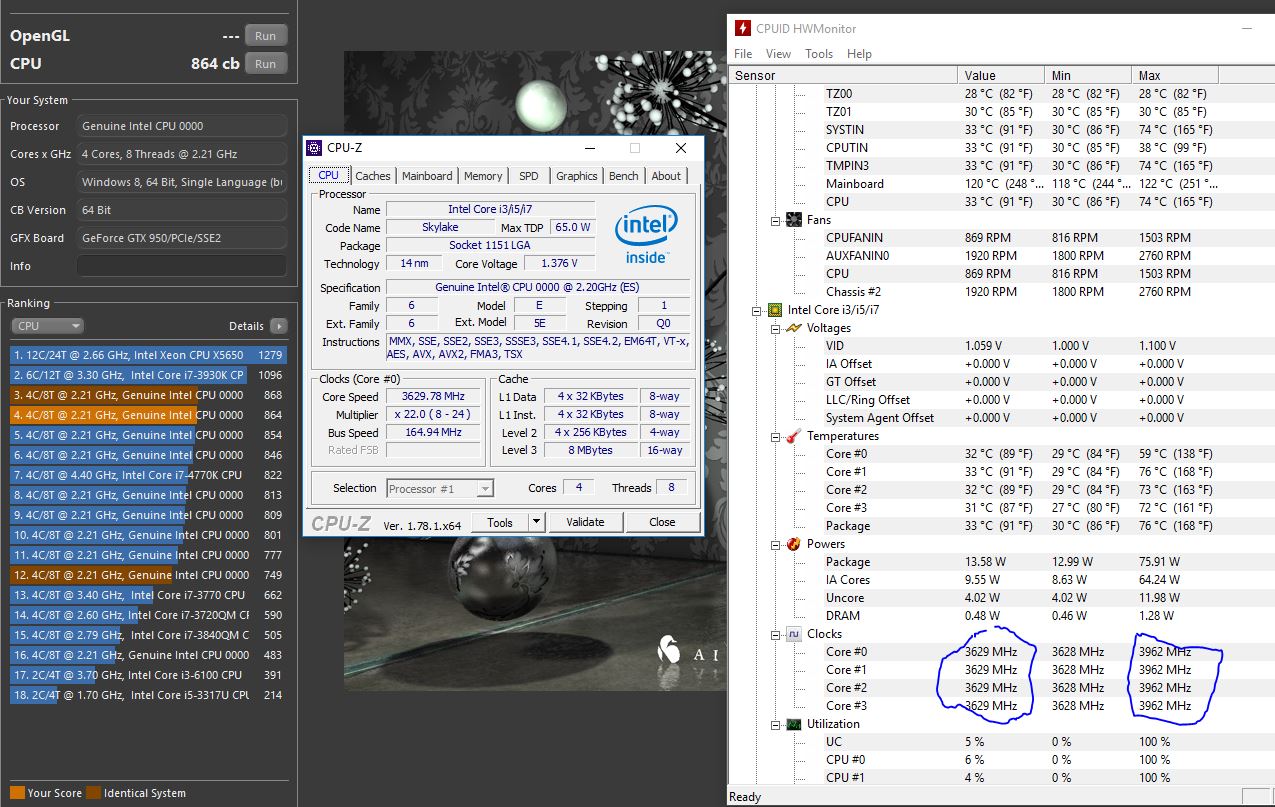Click the Core Speed value in CPU-Z
The image size is (1275, 807).
(435, 397)
